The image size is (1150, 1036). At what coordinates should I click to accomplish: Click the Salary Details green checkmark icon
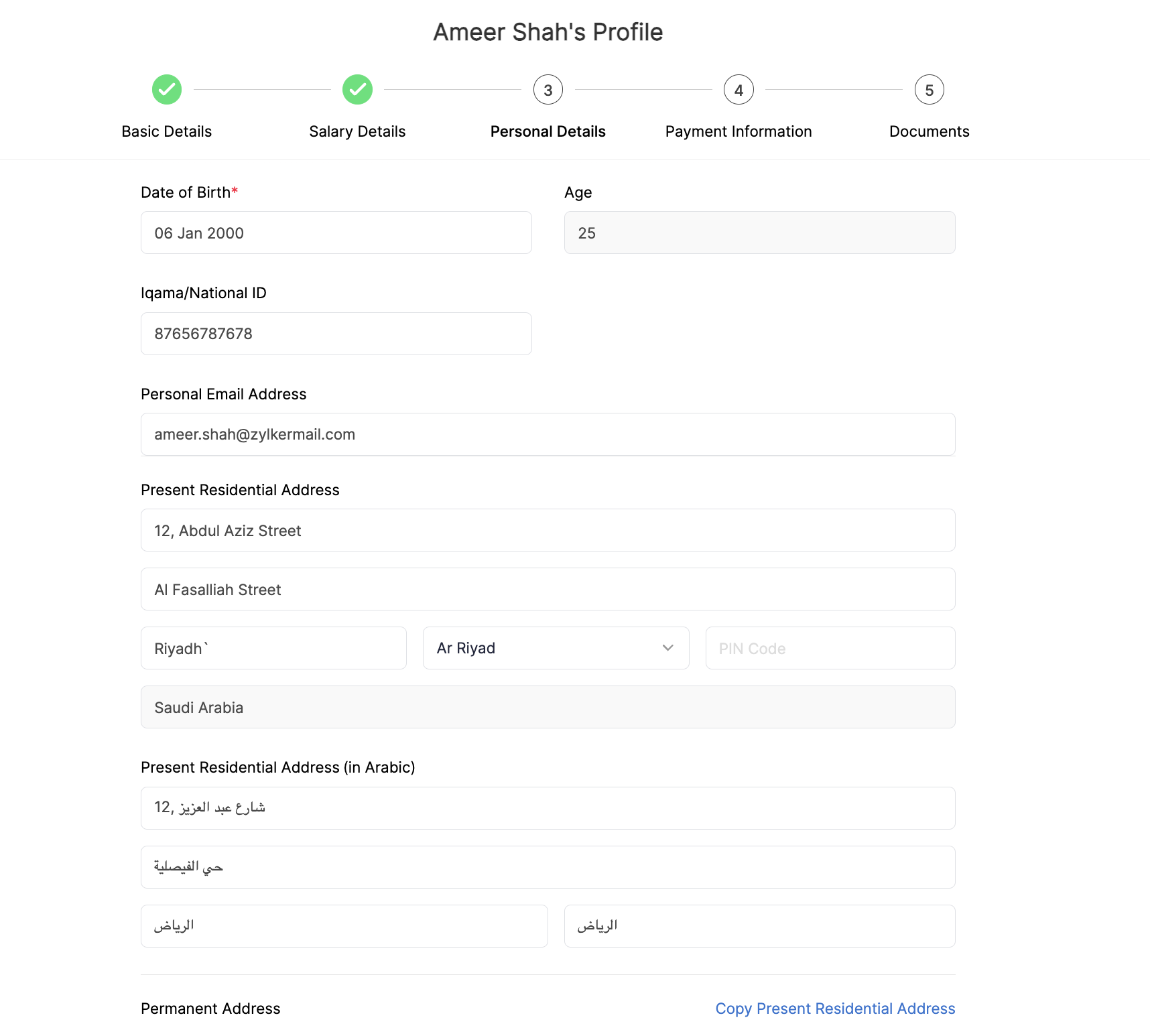[x=357, y=89]
